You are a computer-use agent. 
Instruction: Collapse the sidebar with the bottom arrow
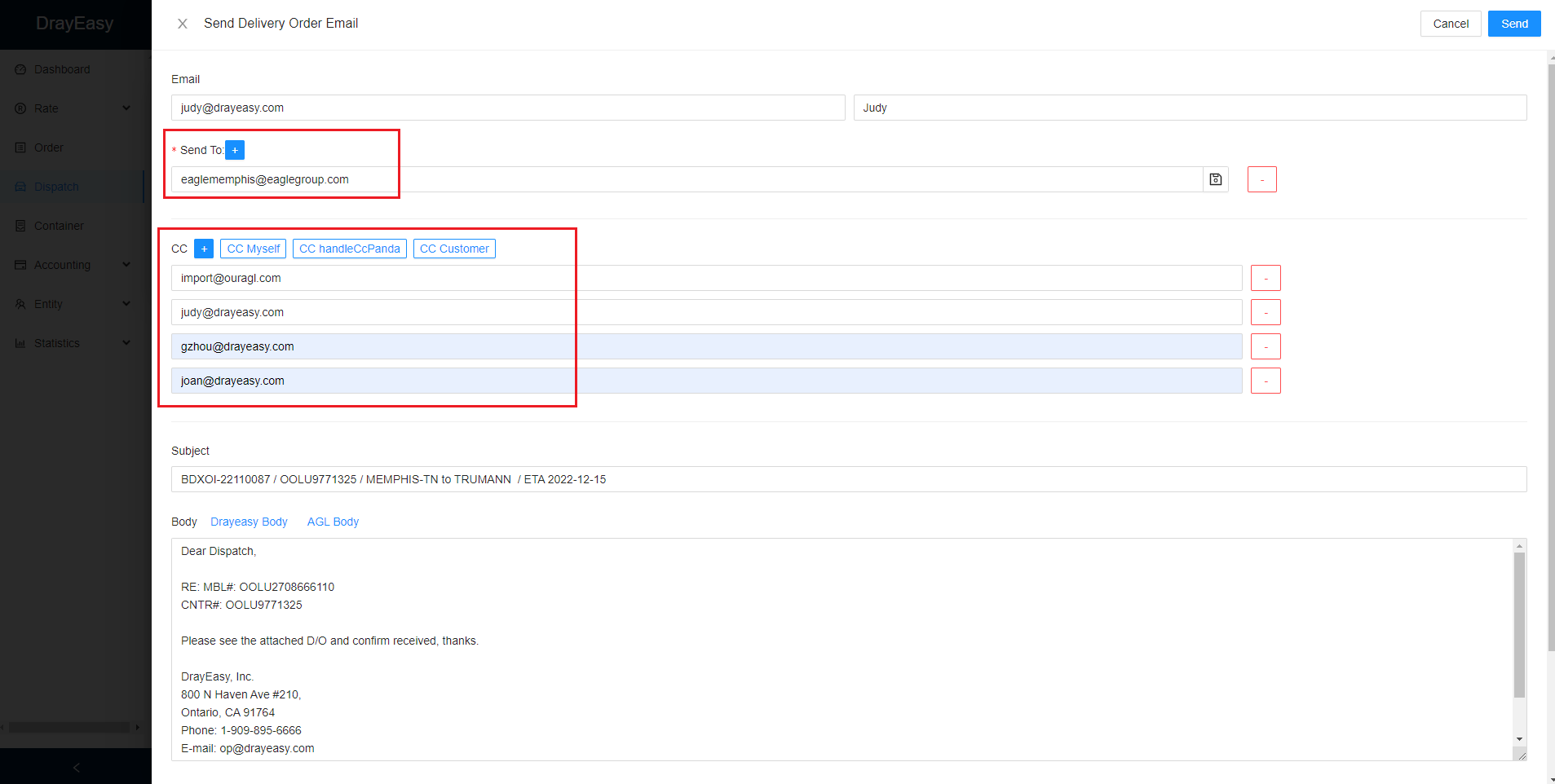[x=76, y=767]
